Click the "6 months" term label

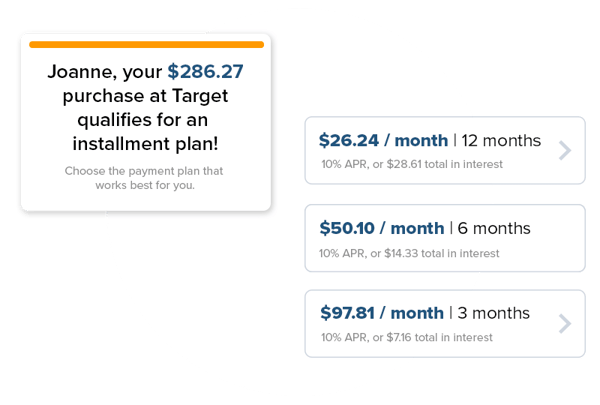tap(494, 229)
